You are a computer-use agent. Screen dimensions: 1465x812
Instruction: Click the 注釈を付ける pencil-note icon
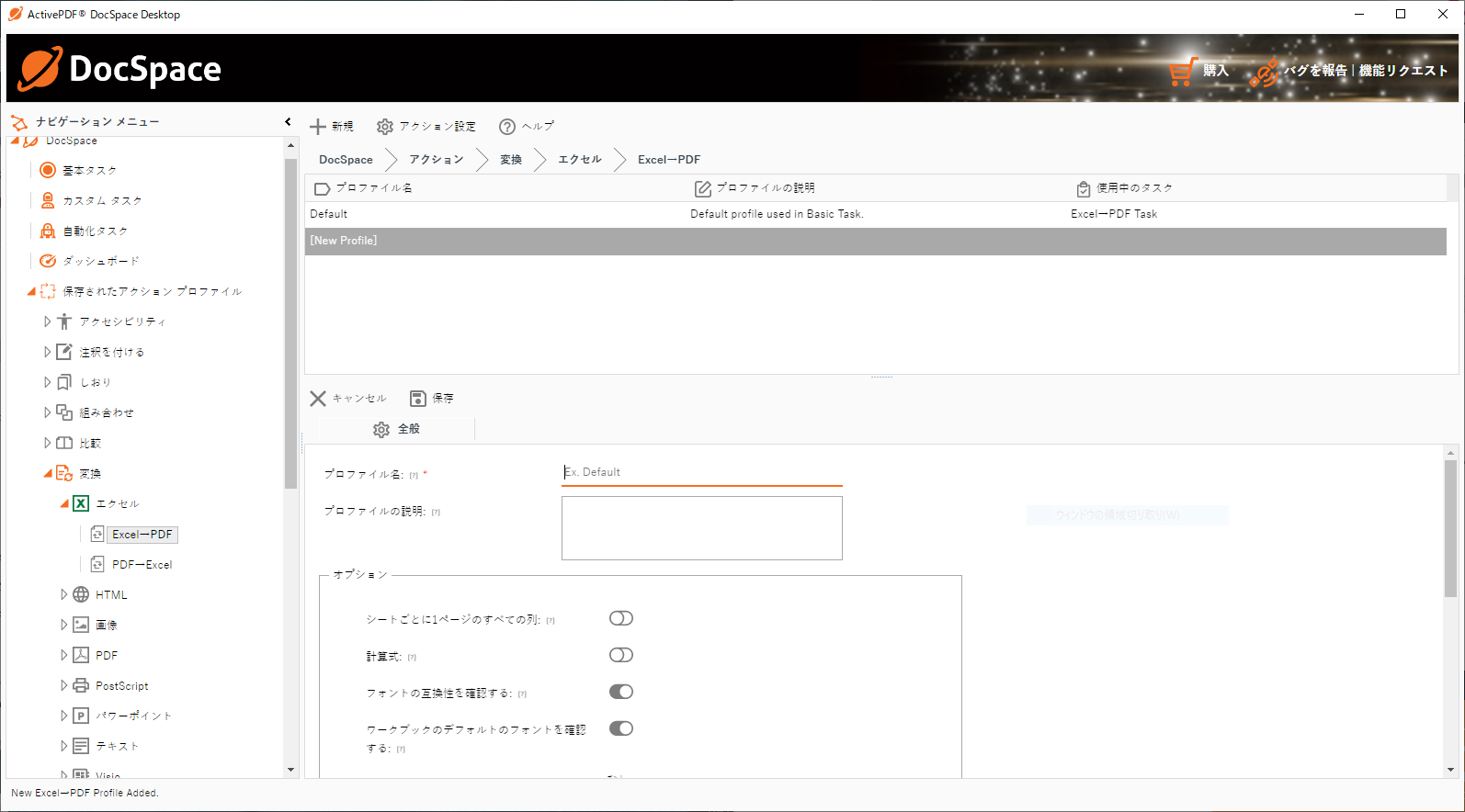coord(64,352)
